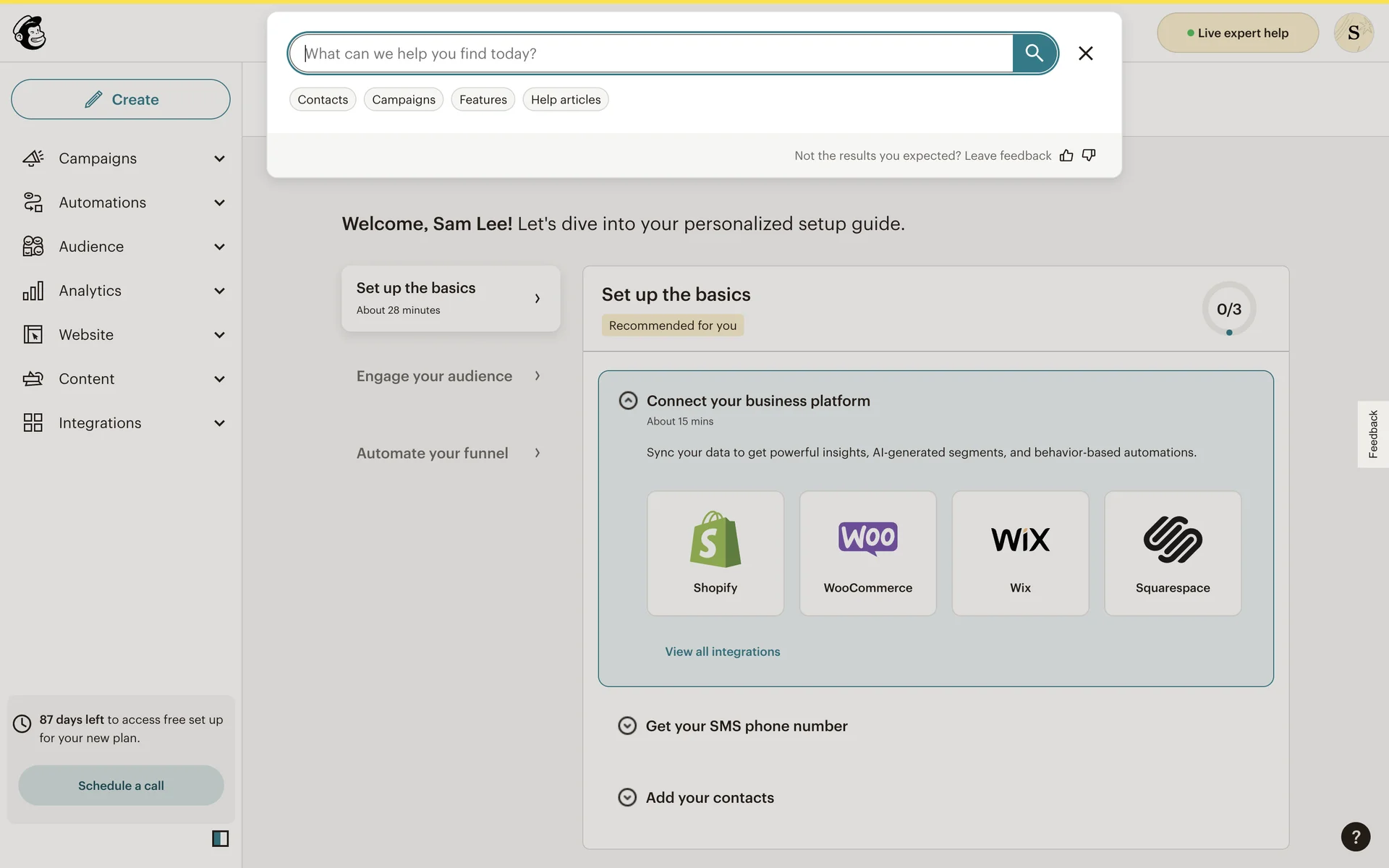Click the 0/3 progress ring indicator

tap(1228, 309)
